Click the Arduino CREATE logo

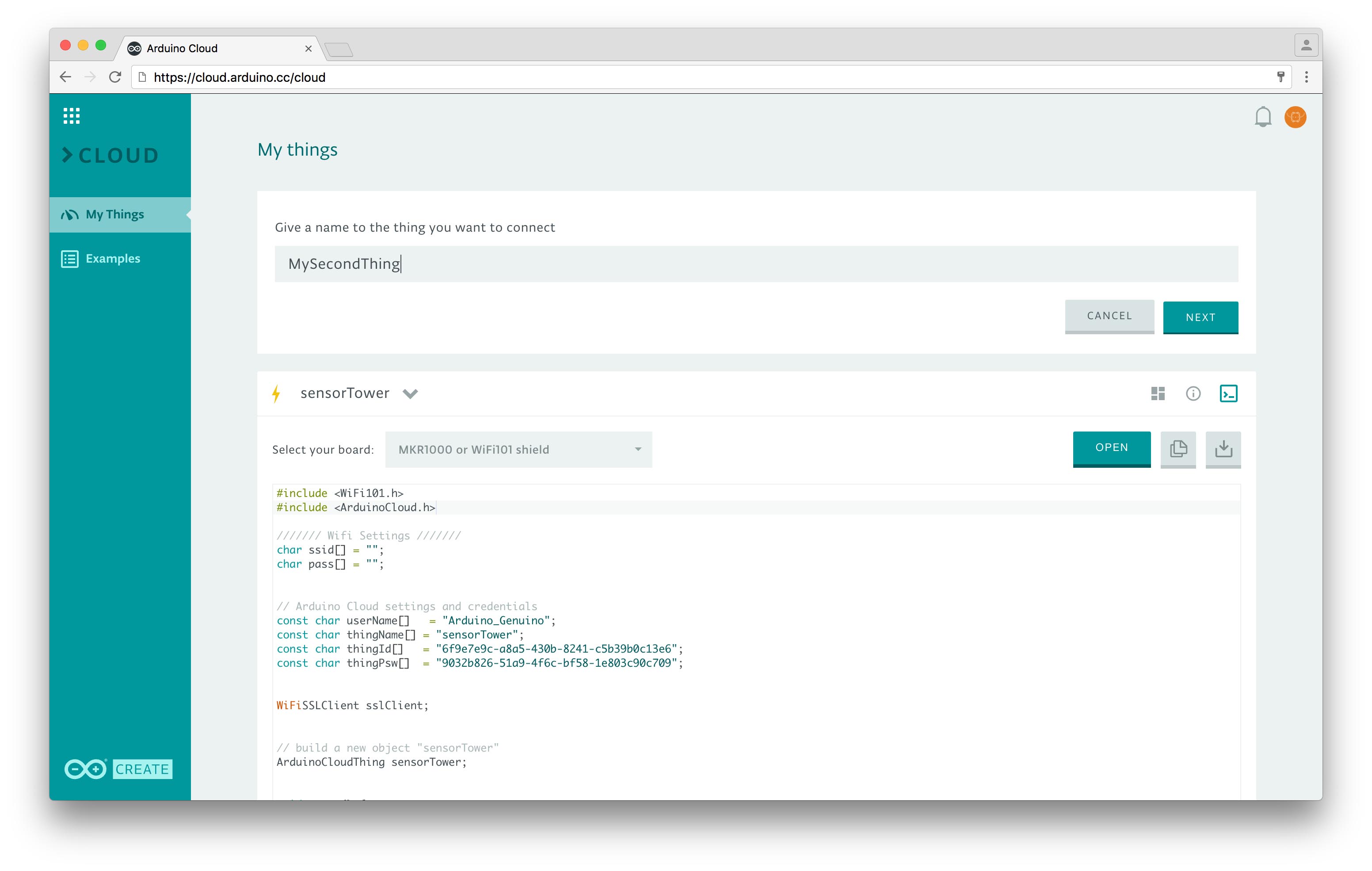pos(118,769)
